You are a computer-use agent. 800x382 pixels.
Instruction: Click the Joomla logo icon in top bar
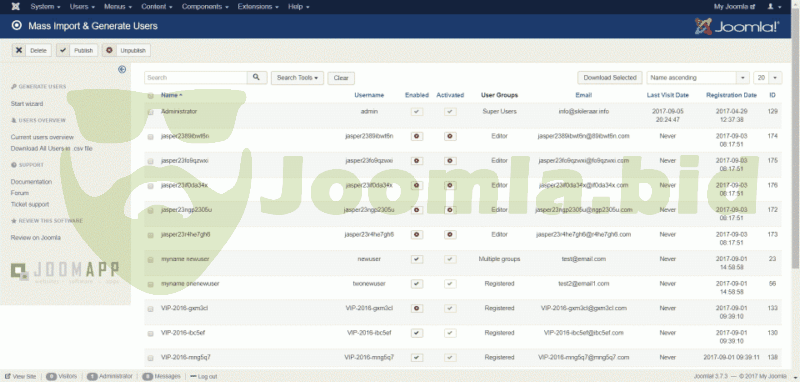pos(16,7)
